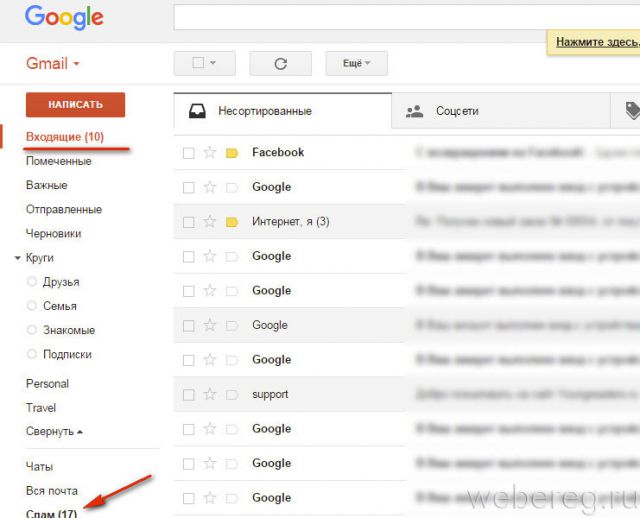Switch to the Несортированные tab
Screen dimensions: 640x518
click(282, 111)
